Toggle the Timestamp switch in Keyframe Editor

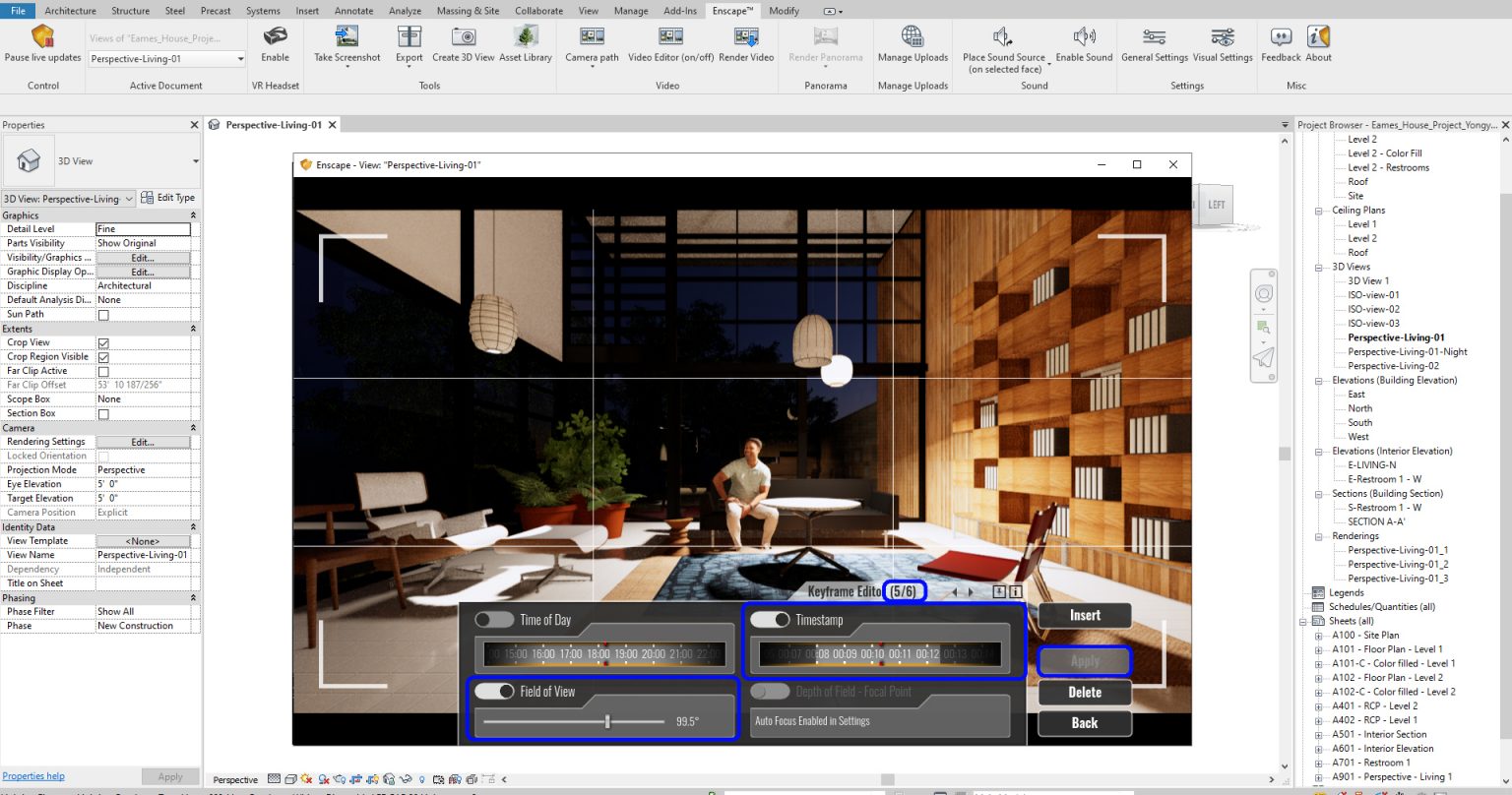(x=769, y=619)
